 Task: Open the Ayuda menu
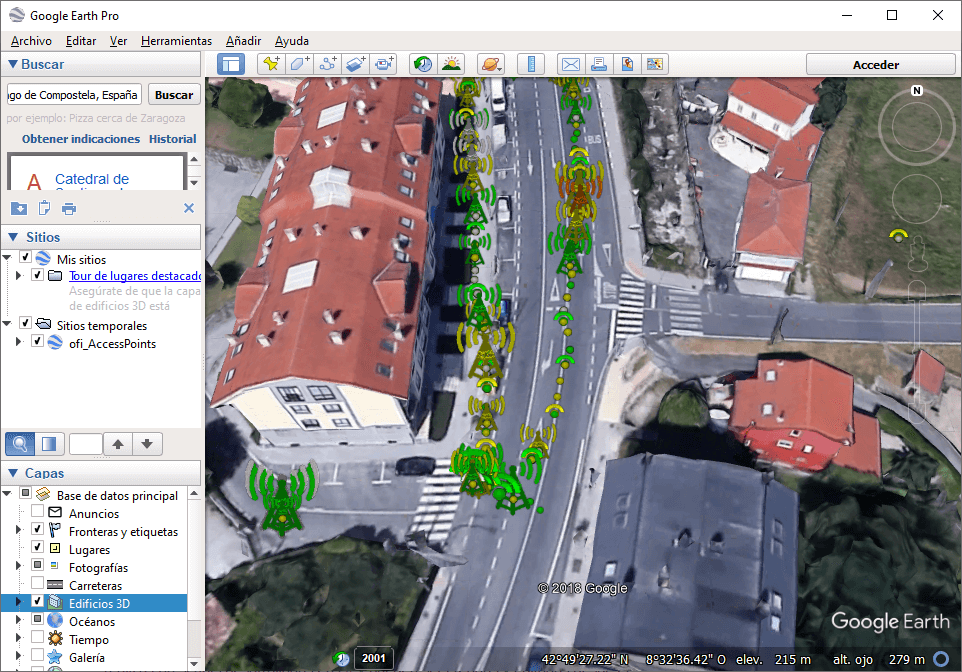click(292, 41)
